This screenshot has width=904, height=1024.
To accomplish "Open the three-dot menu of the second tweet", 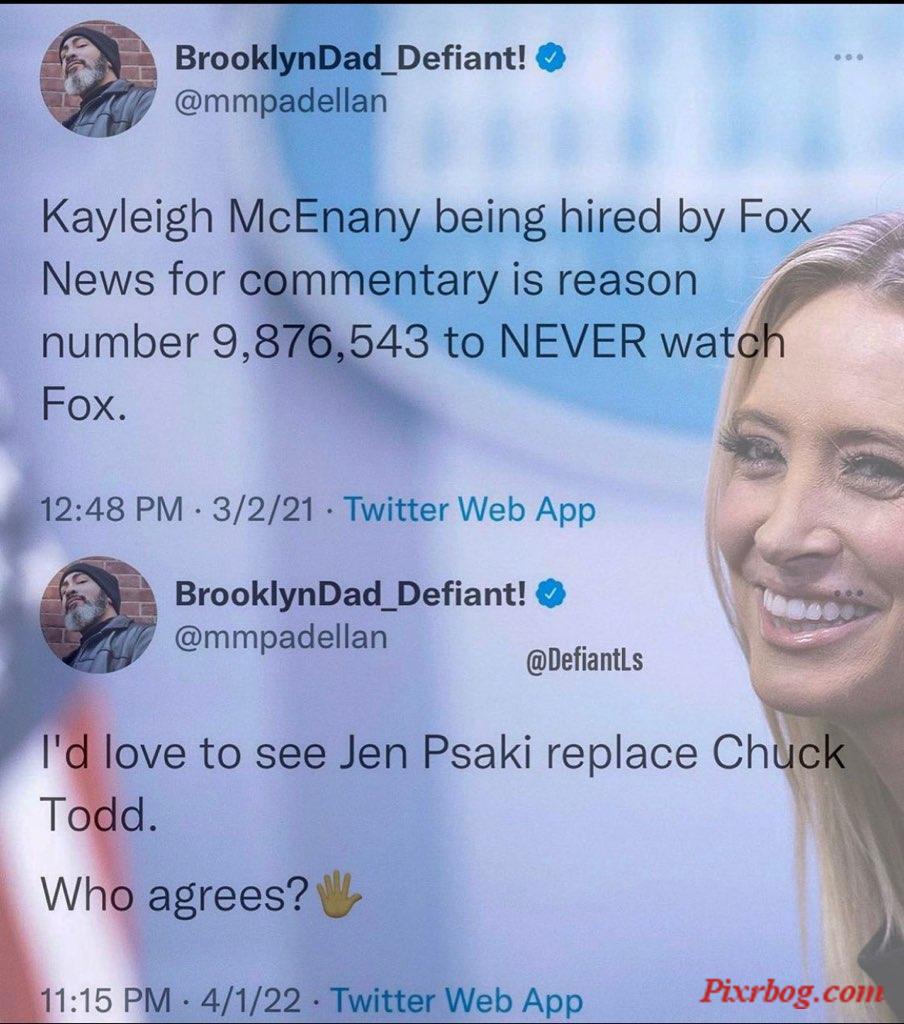I will [x=849, y=593].
